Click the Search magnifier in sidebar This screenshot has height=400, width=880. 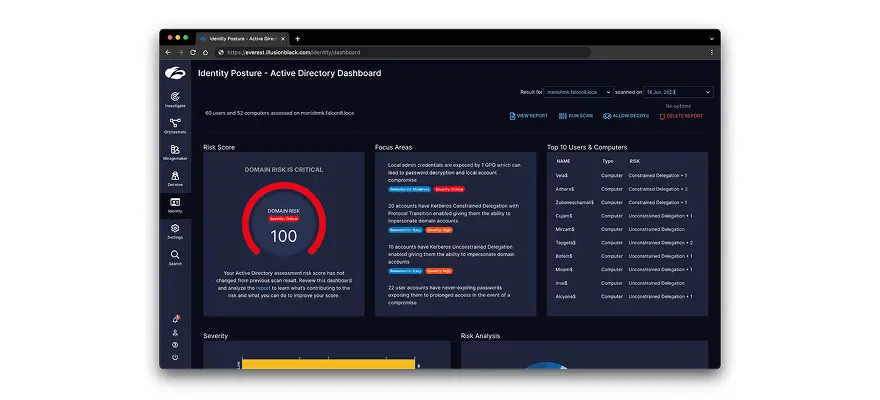coord(175,257)
